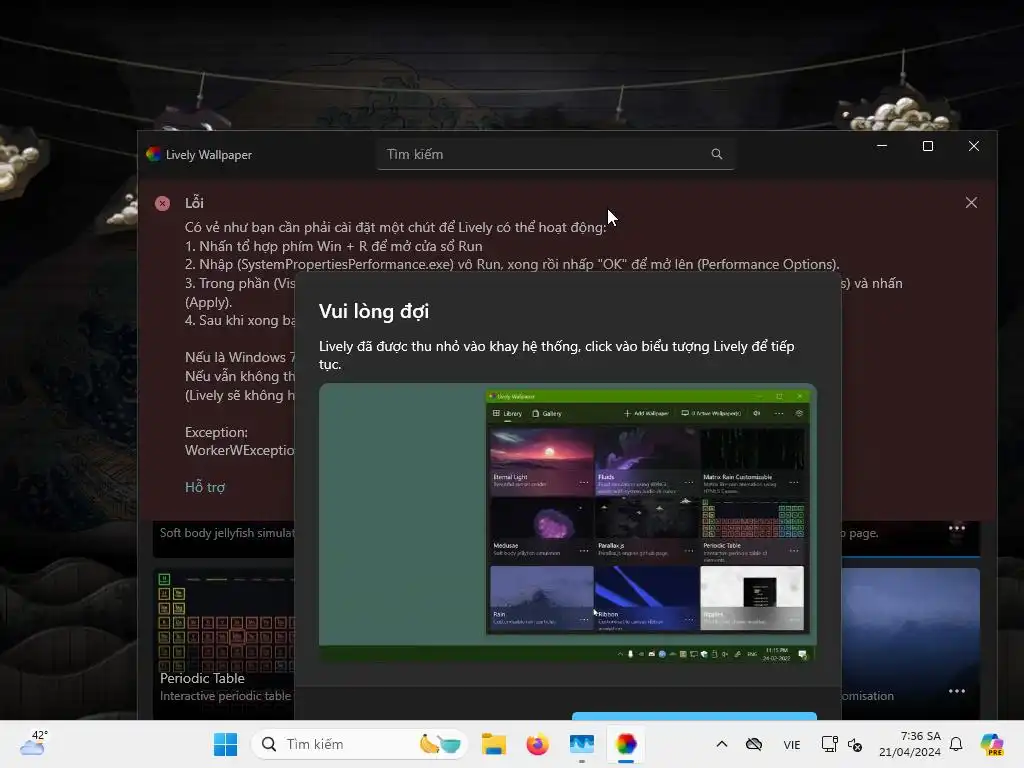
Task: Click the taskbar Tìm kiếm search box
Action: pyautogui.click(x=359, y=744)
